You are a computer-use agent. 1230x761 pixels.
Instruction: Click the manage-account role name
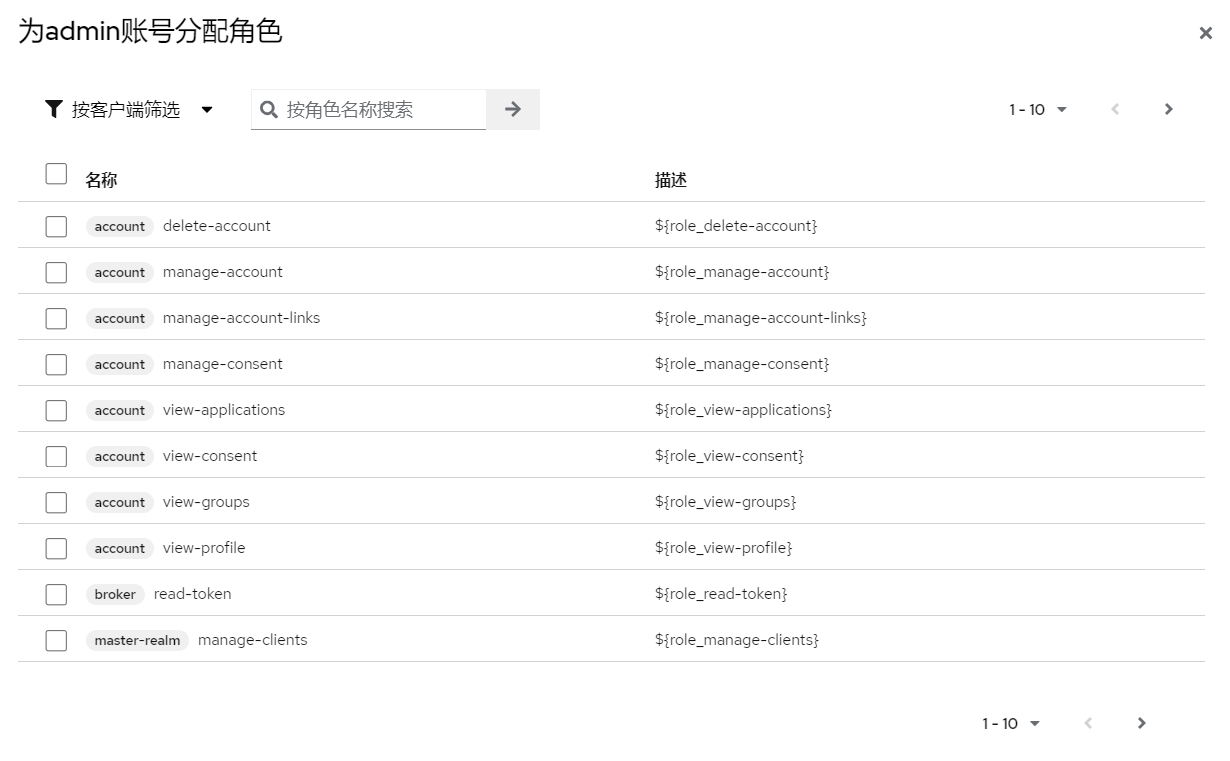[223, 272]
